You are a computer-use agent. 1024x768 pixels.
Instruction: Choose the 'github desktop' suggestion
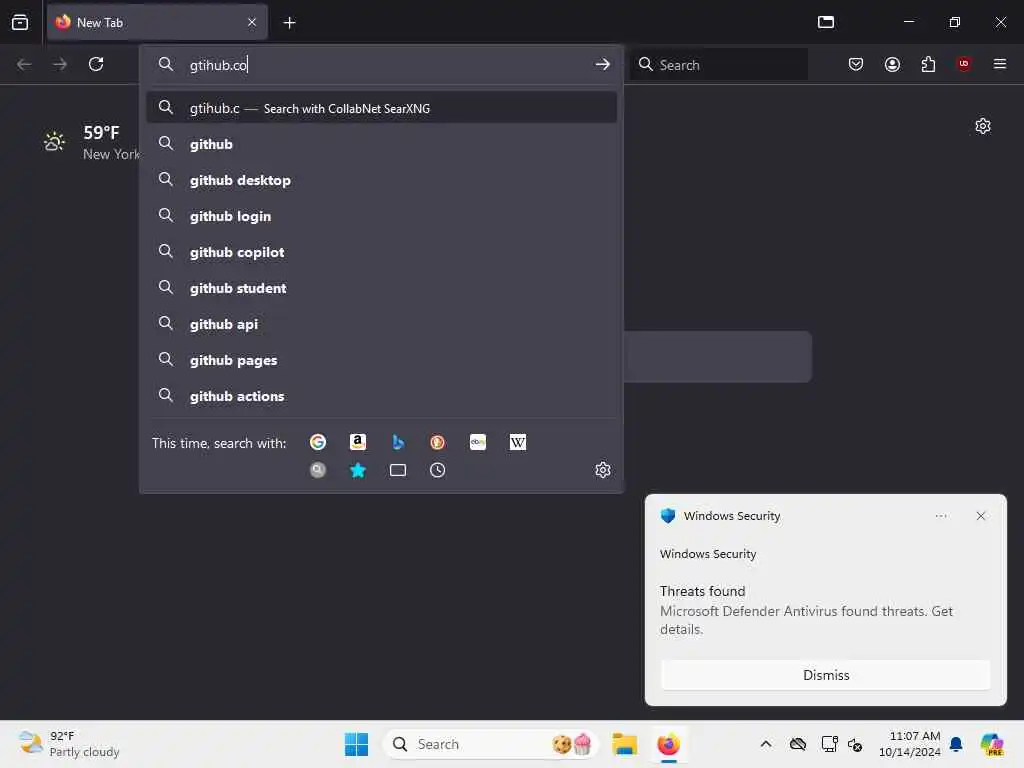point(381,180)
